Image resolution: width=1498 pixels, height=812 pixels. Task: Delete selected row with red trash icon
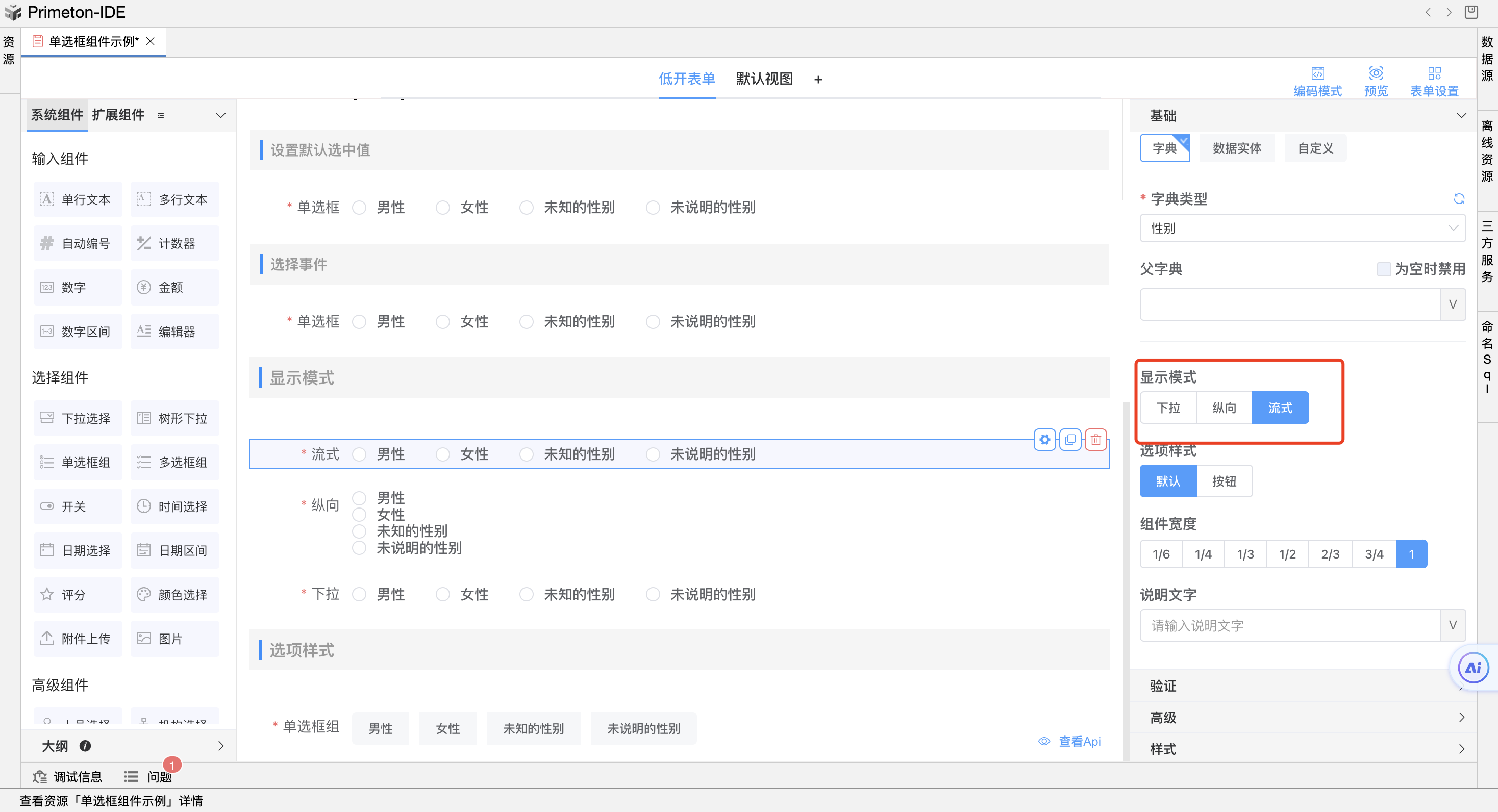1095,440
